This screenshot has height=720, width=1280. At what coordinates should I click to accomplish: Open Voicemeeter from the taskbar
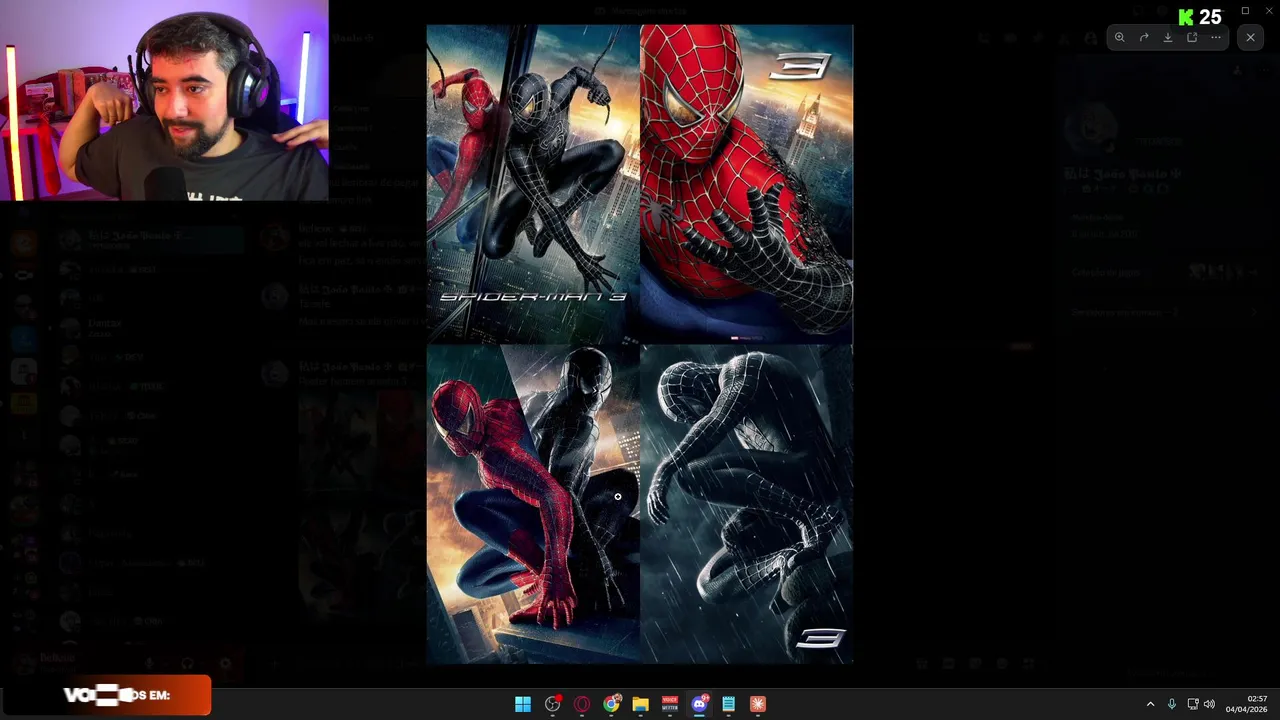[x=670, y=704]
